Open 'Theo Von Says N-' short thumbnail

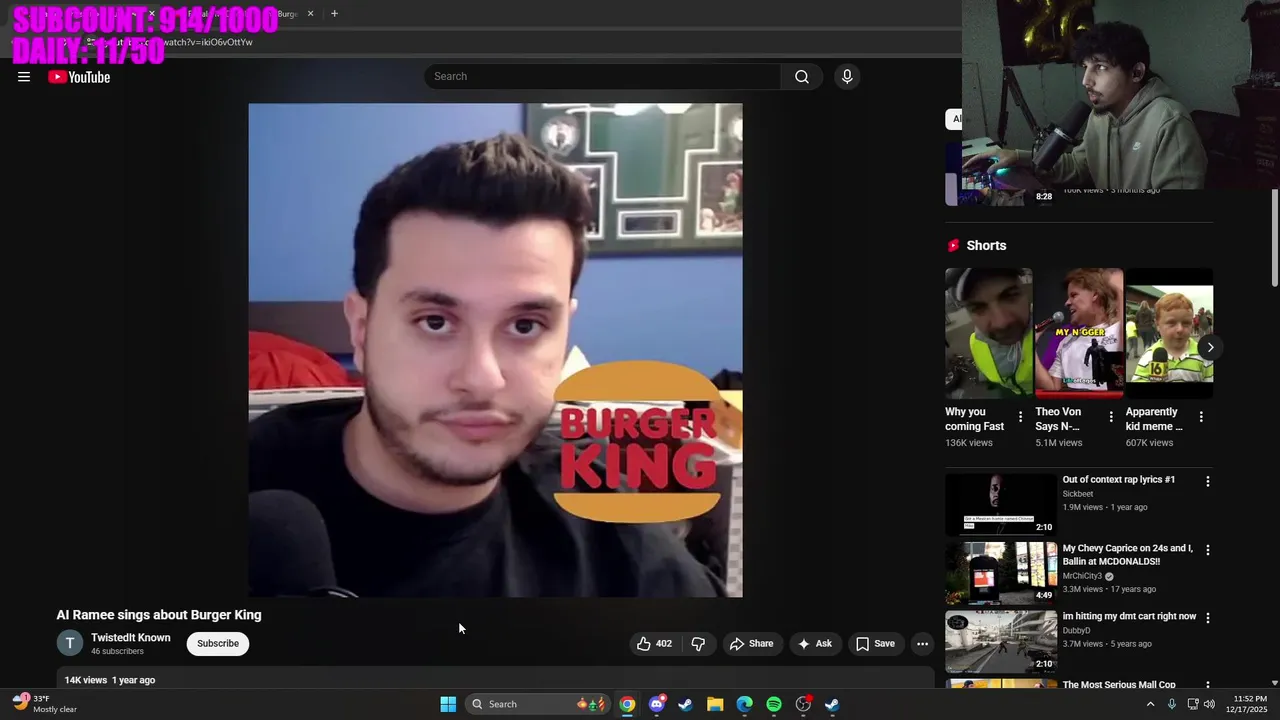1078,333
